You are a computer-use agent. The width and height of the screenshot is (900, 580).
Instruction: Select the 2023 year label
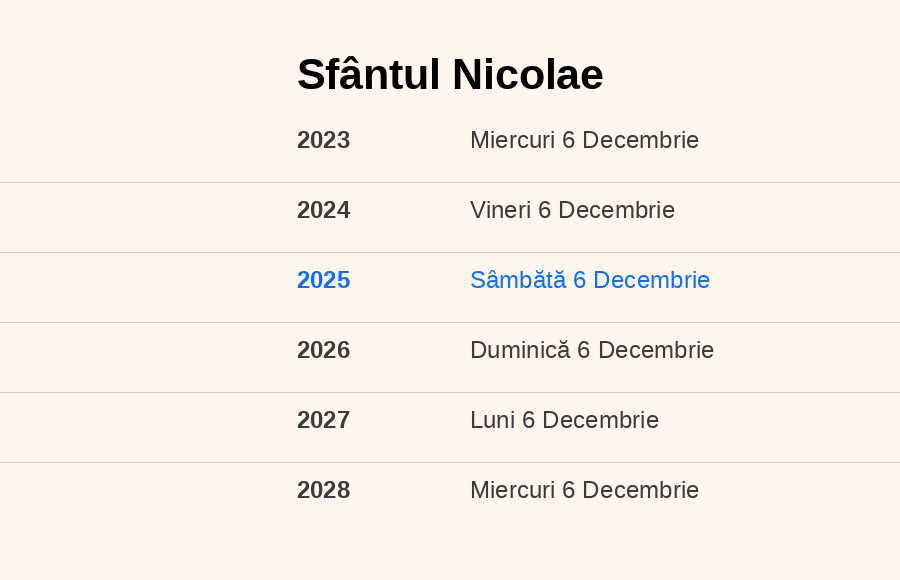tap(323, 140)
